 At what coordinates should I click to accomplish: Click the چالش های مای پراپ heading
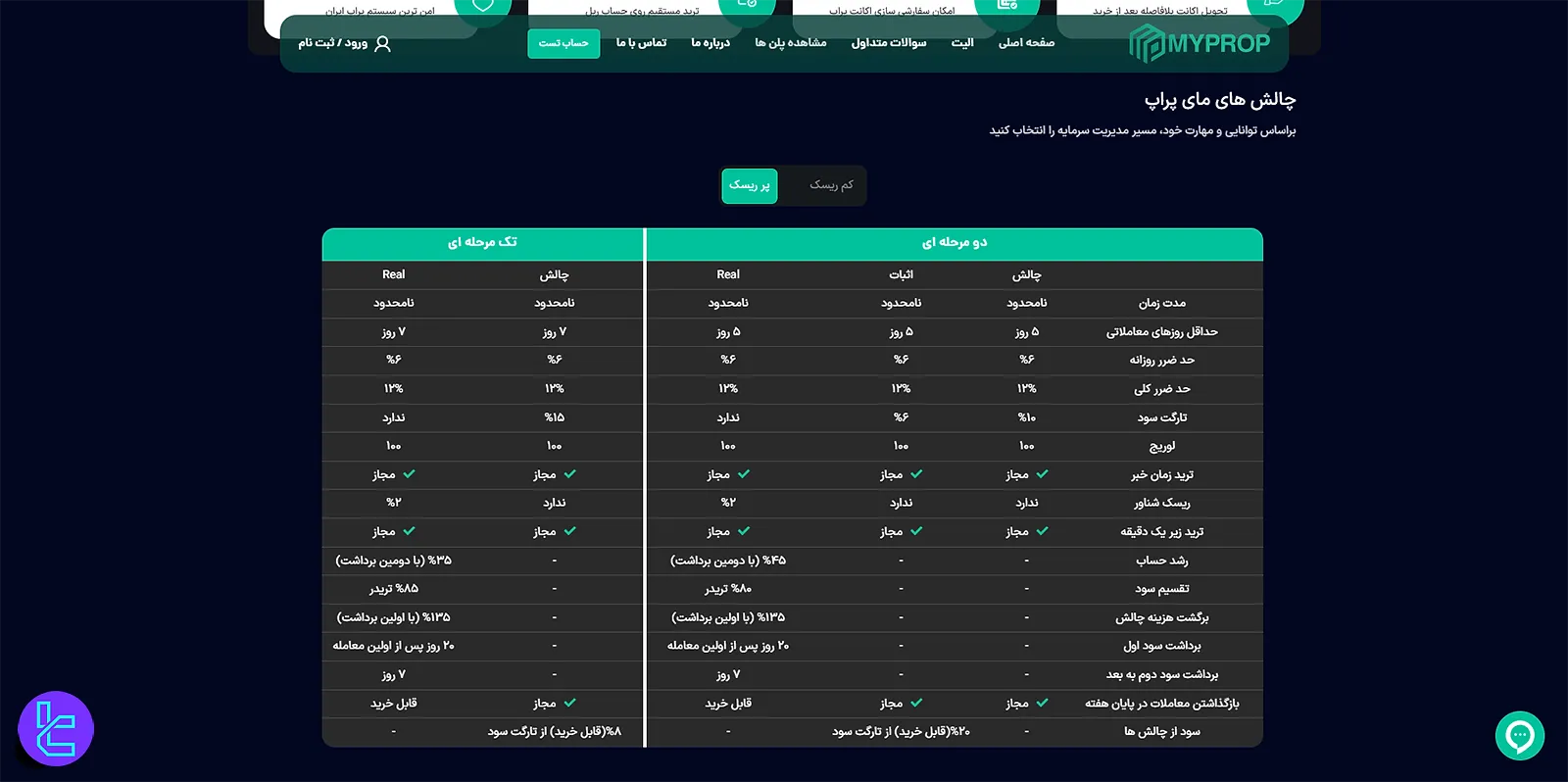[x=1220, y=99]
